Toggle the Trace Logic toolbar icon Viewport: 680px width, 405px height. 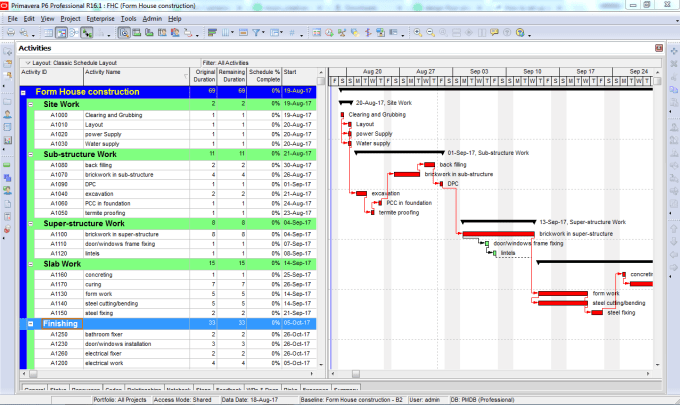point(86,33)
